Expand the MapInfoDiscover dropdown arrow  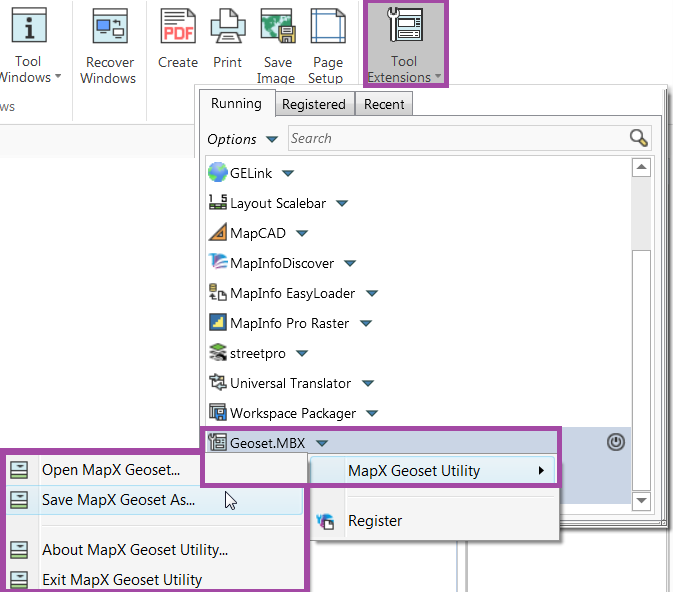(x=350, y=264)
